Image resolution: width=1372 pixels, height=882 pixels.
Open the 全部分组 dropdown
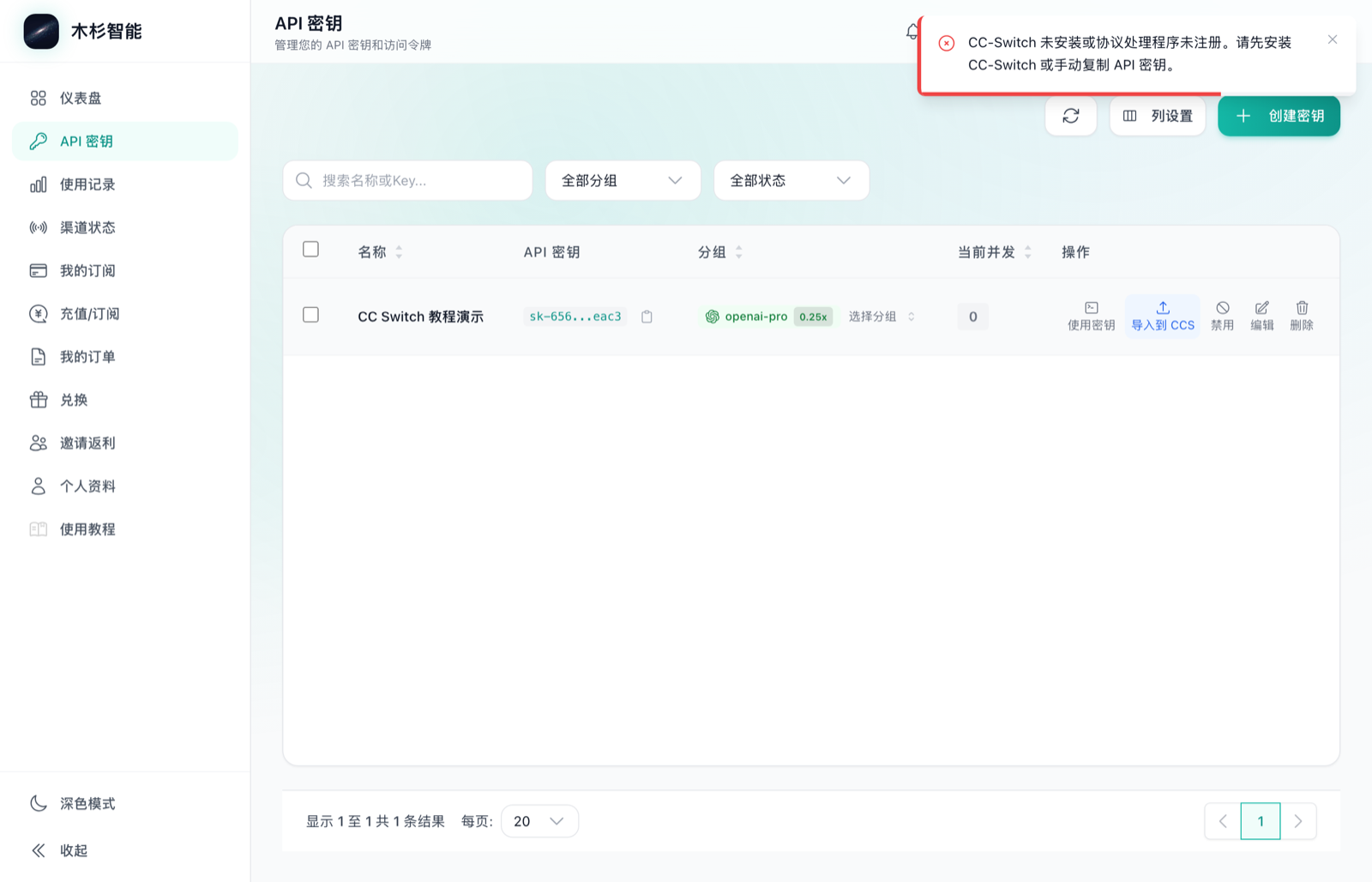623,180
